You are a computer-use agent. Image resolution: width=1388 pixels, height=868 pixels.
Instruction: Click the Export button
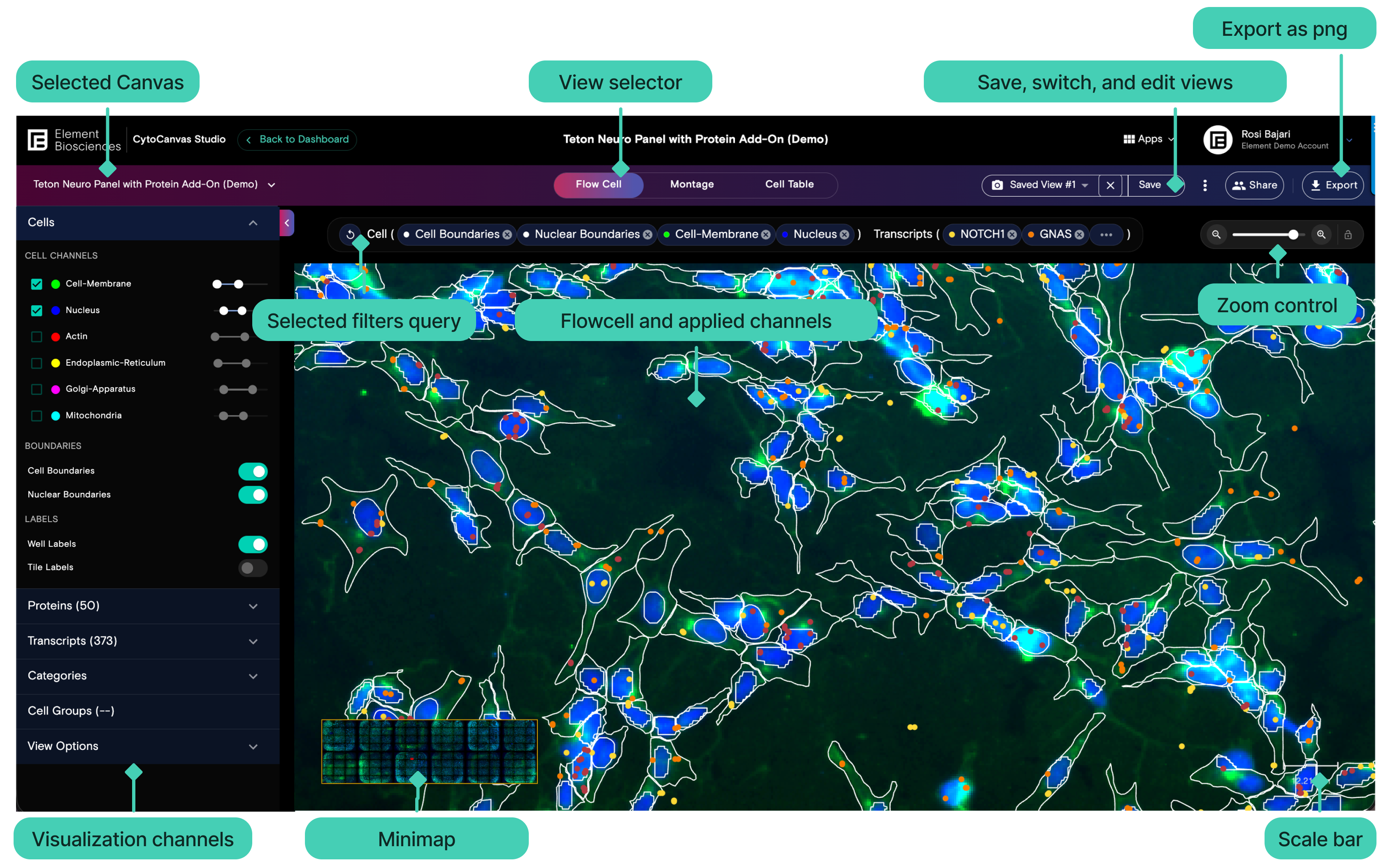pyautogui.click(x=1332, y=186)
